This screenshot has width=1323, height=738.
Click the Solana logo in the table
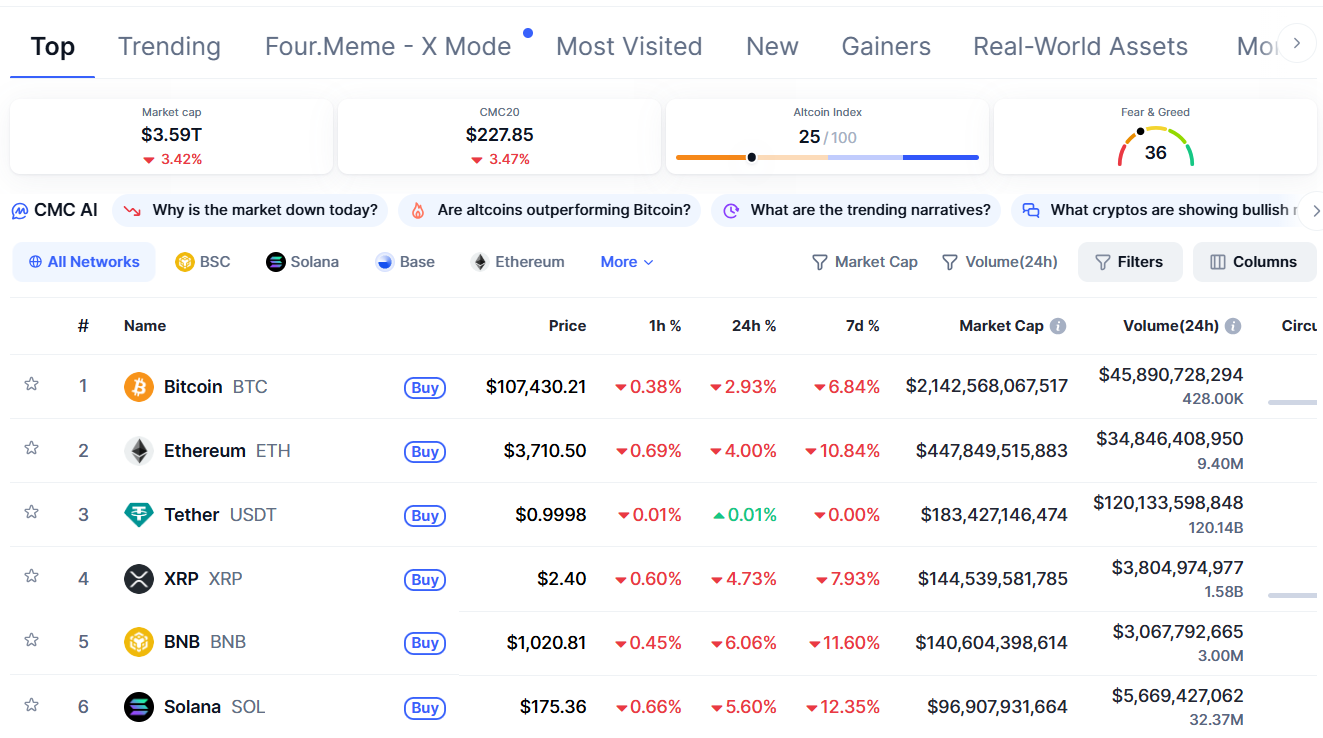[x=139, y=707]
